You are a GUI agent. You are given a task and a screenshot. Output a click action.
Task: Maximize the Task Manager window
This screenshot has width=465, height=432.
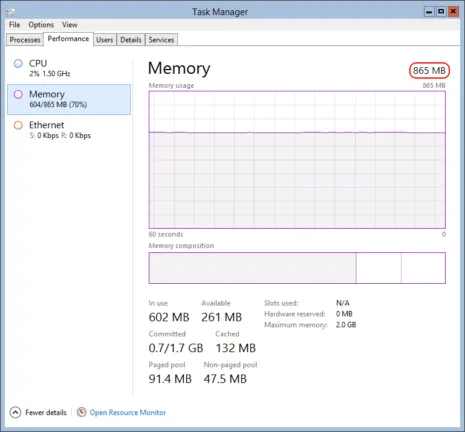441,12
